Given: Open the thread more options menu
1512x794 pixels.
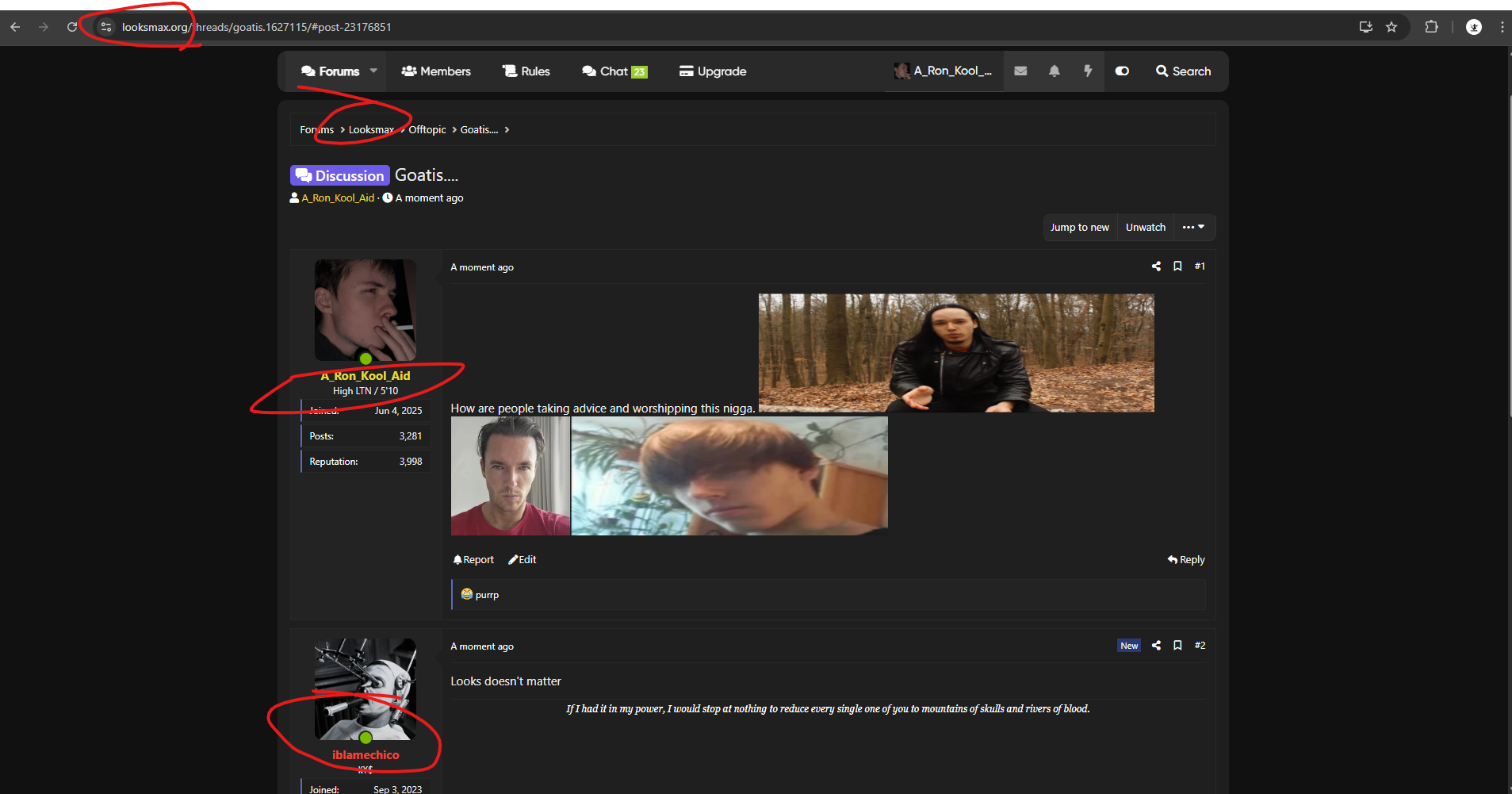Looking at the screenshot, I should tap(1193, 228).
